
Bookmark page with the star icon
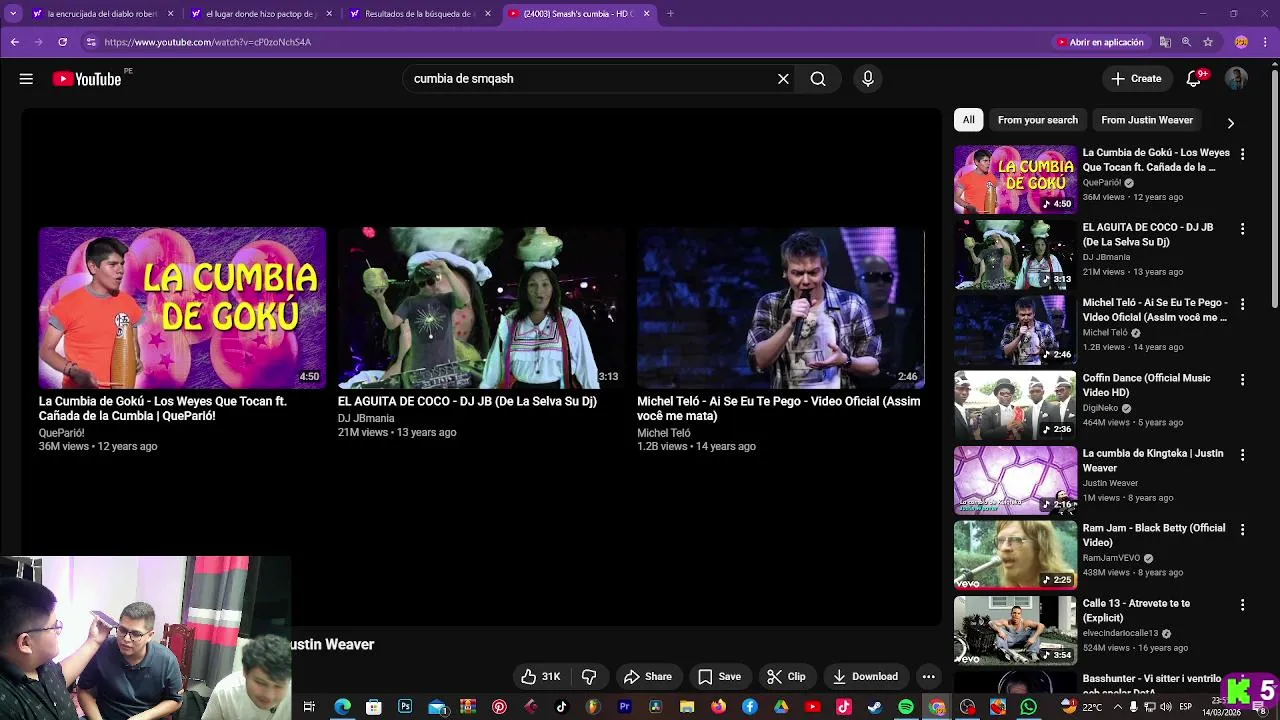1208,42
